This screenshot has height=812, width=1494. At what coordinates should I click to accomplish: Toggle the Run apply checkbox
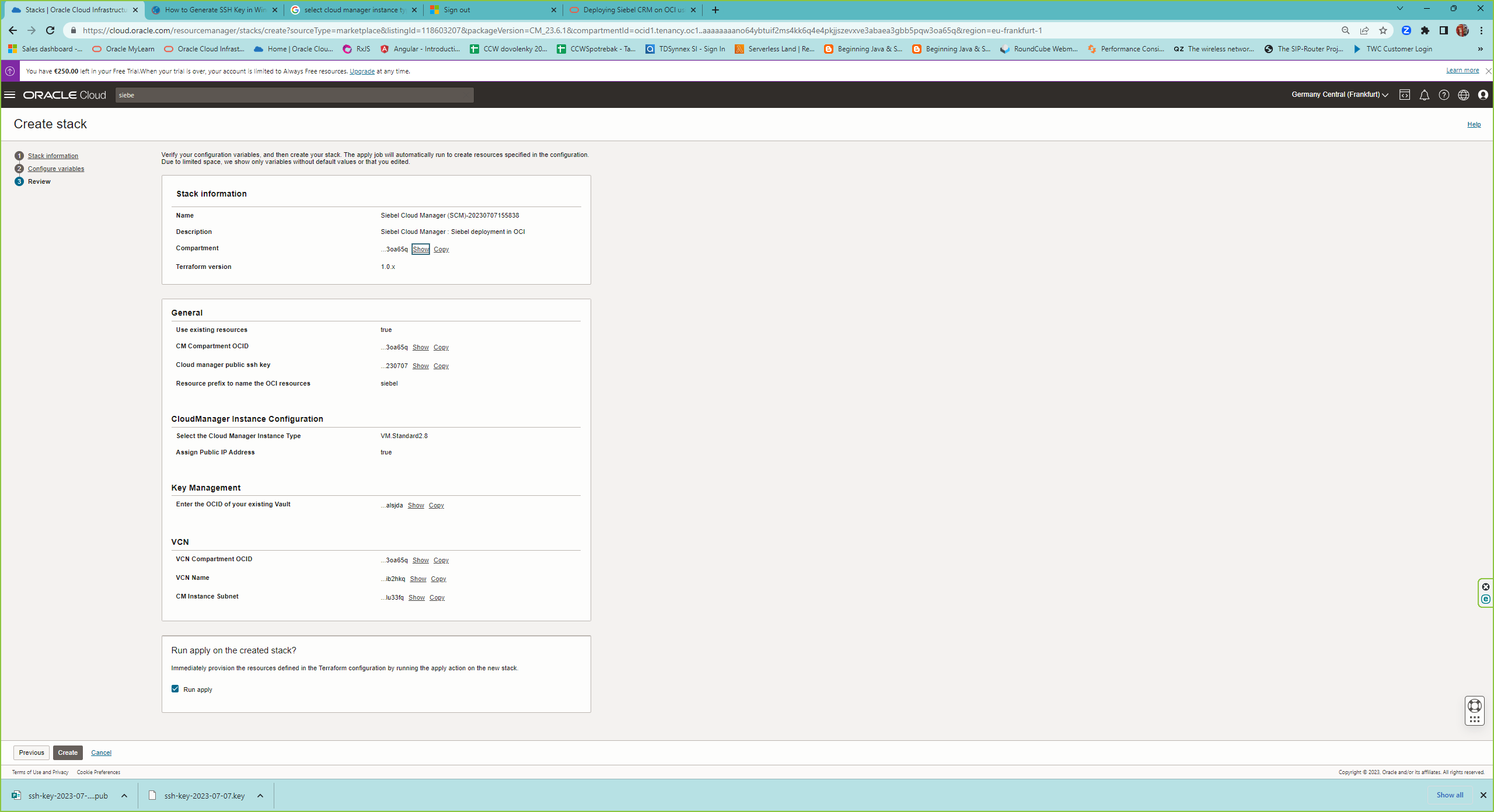[175, 689]
